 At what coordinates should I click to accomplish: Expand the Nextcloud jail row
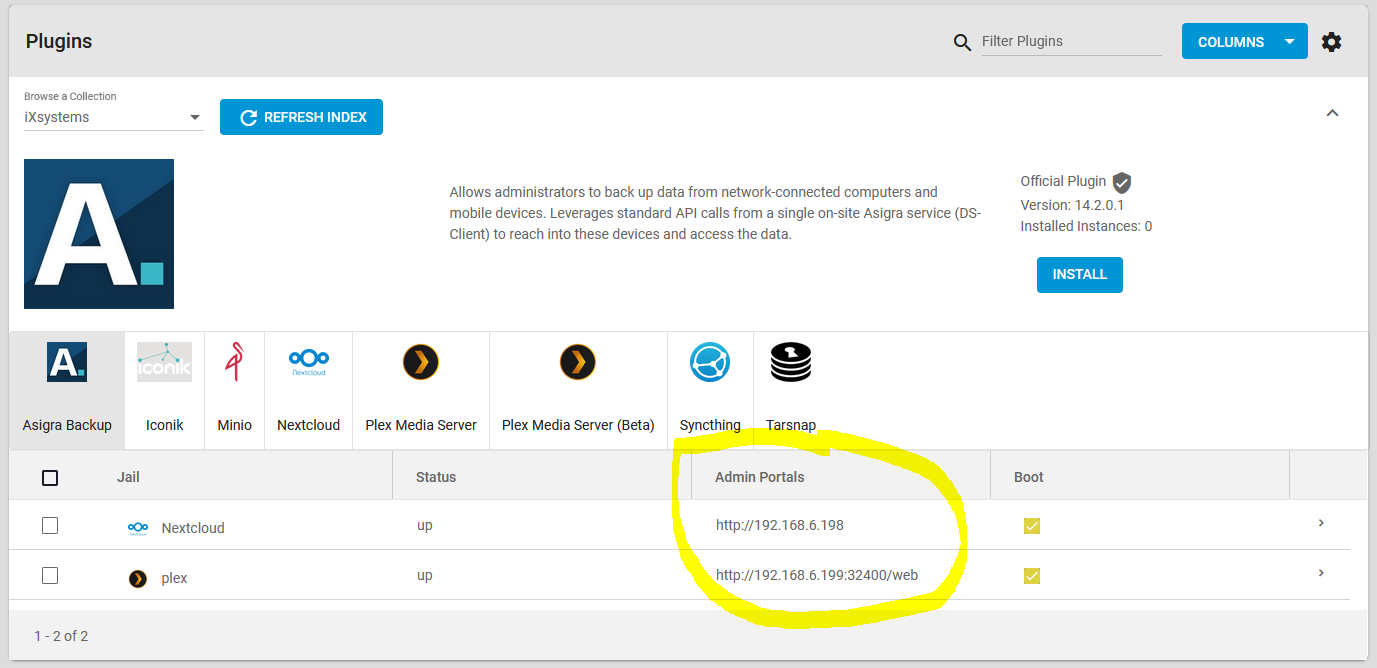1321,523
